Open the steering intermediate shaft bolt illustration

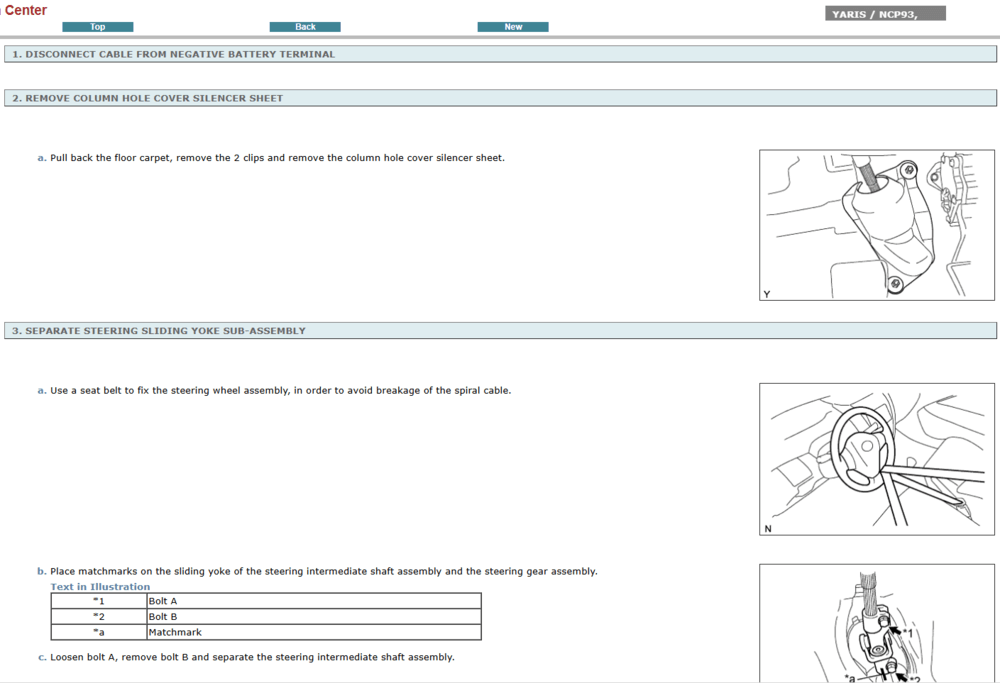tap(877, 623)
